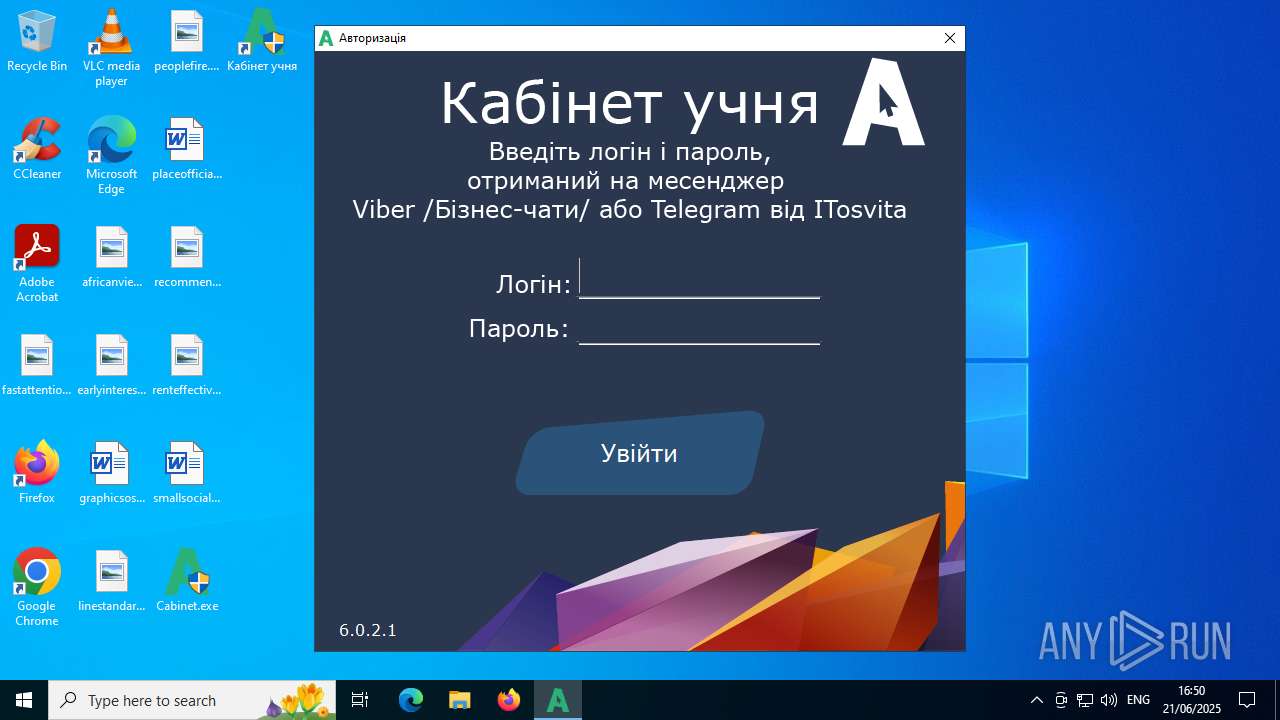
Task: Select VLC media player desktop icon
Action: [111, 48]
